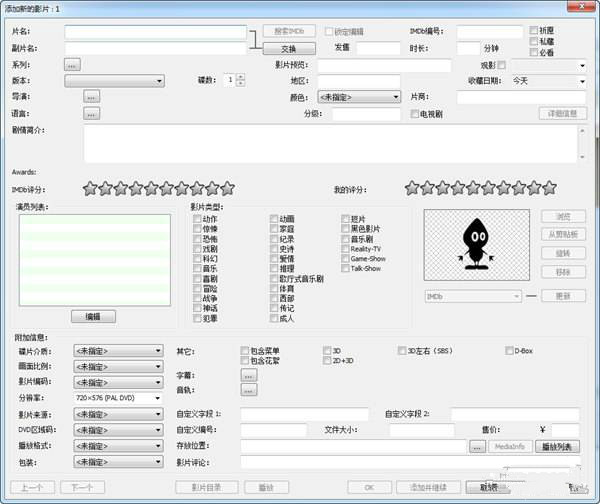
Task: Click the poster placeholder image
Action: click(x=477, y=245)
